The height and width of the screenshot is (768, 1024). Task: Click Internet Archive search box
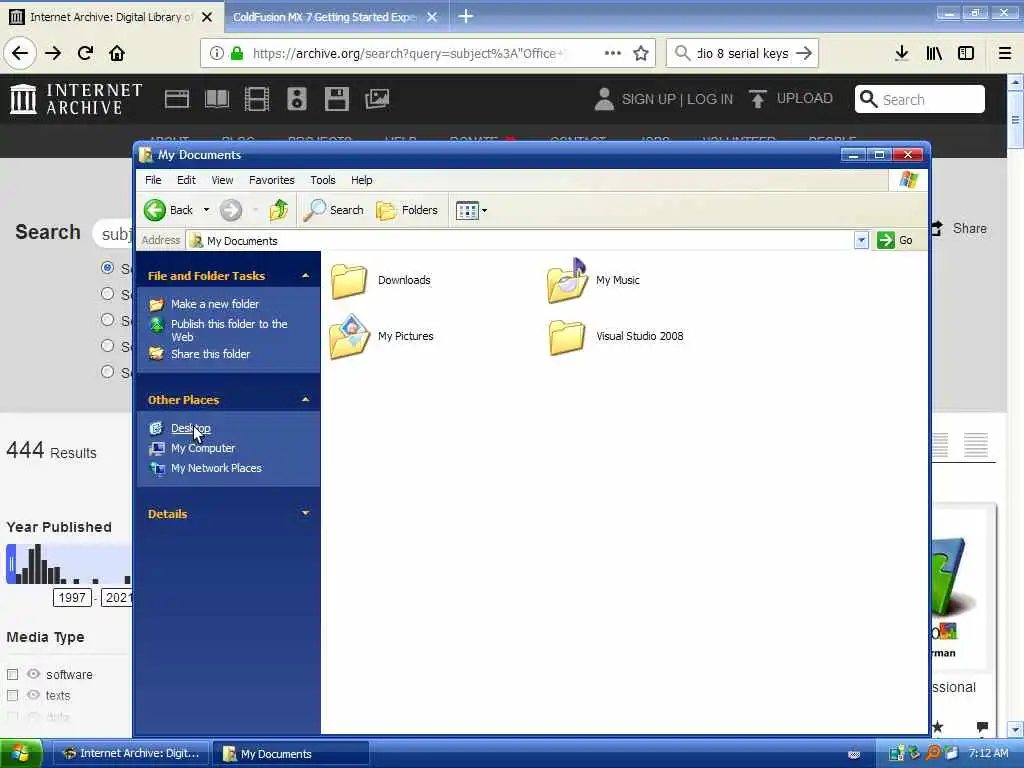(x=920, y=99)
